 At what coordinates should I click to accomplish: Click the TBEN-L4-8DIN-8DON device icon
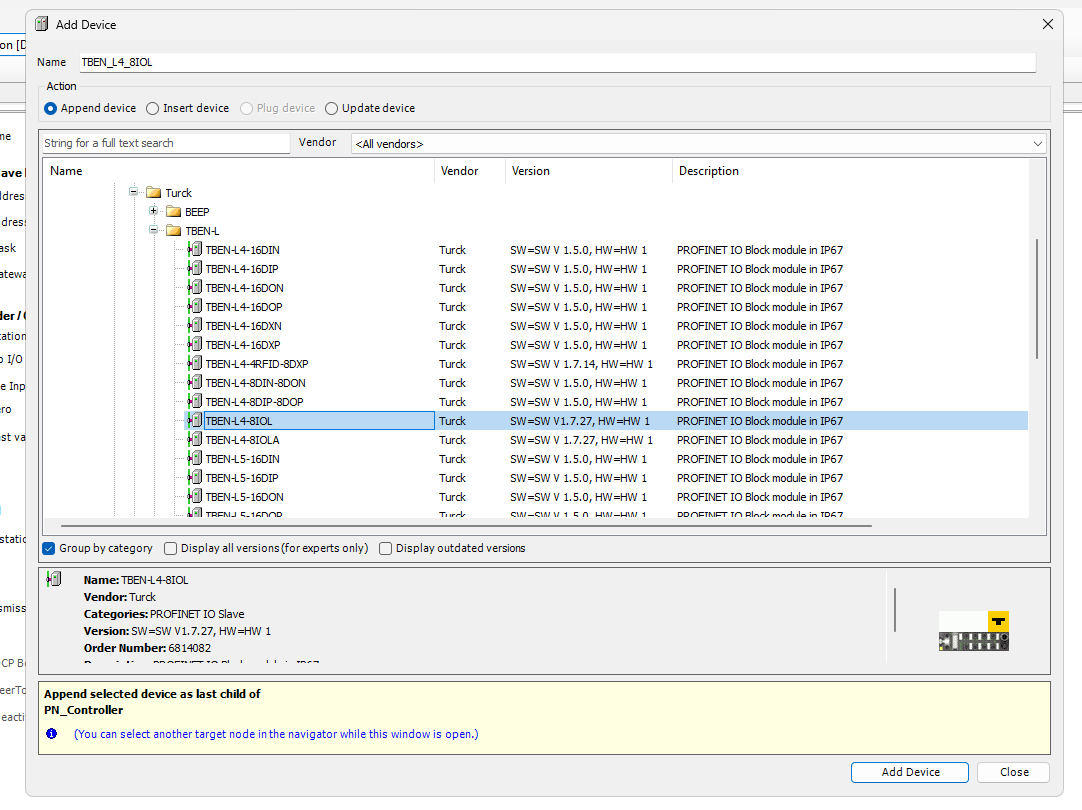(195, 382)
